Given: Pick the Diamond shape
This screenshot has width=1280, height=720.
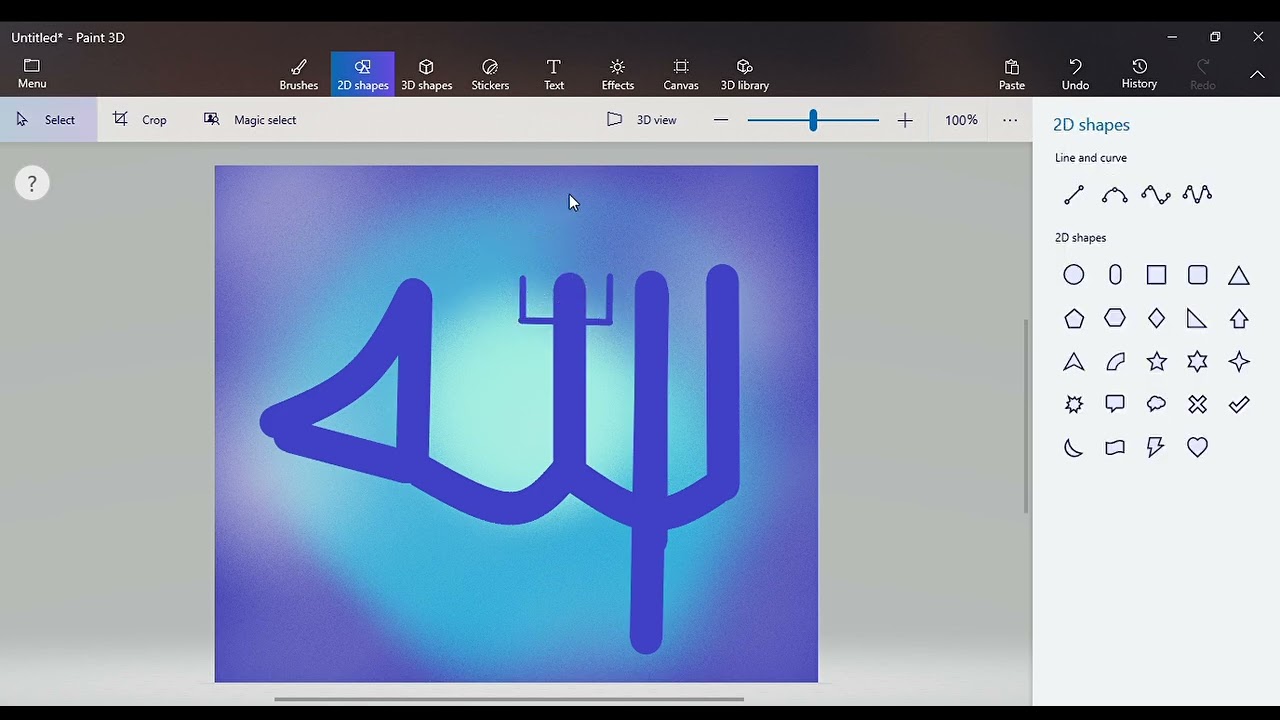Looking at the screenshot, I should (x=1156, y=318).
